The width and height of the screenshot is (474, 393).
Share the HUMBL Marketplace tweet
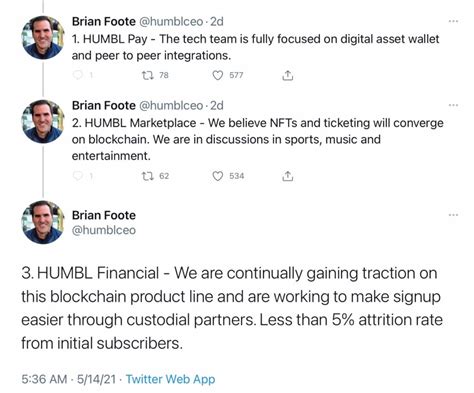288,176
